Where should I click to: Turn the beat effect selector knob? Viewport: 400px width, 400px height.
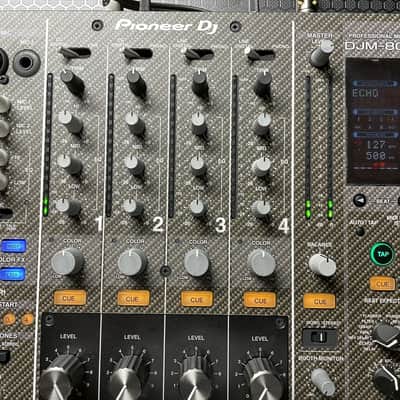(387, 335)
